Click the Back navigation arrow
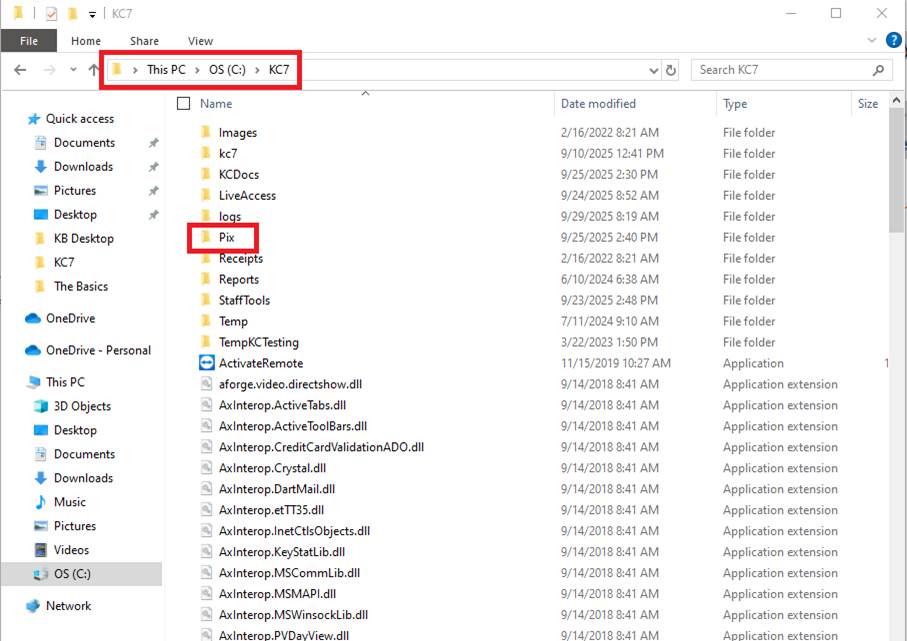This screenshot has height=641, width=907. coord(21,70)
